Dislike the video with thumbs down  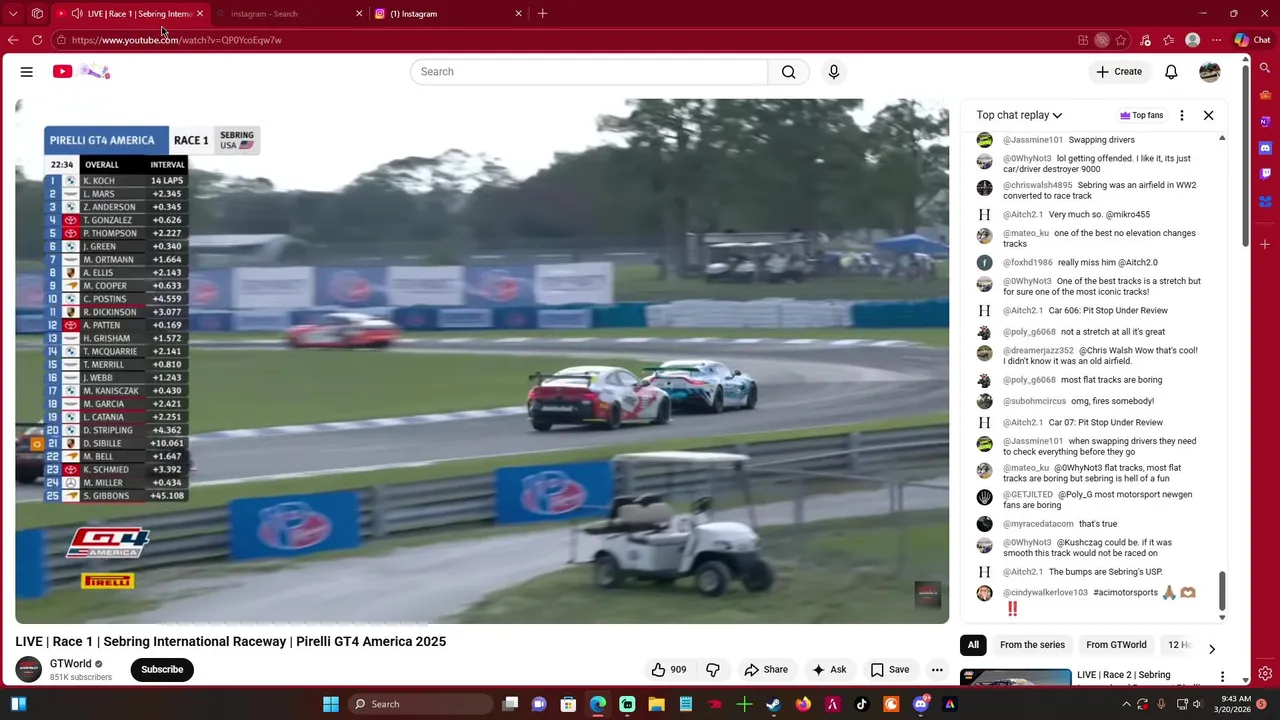click(713, 670)
